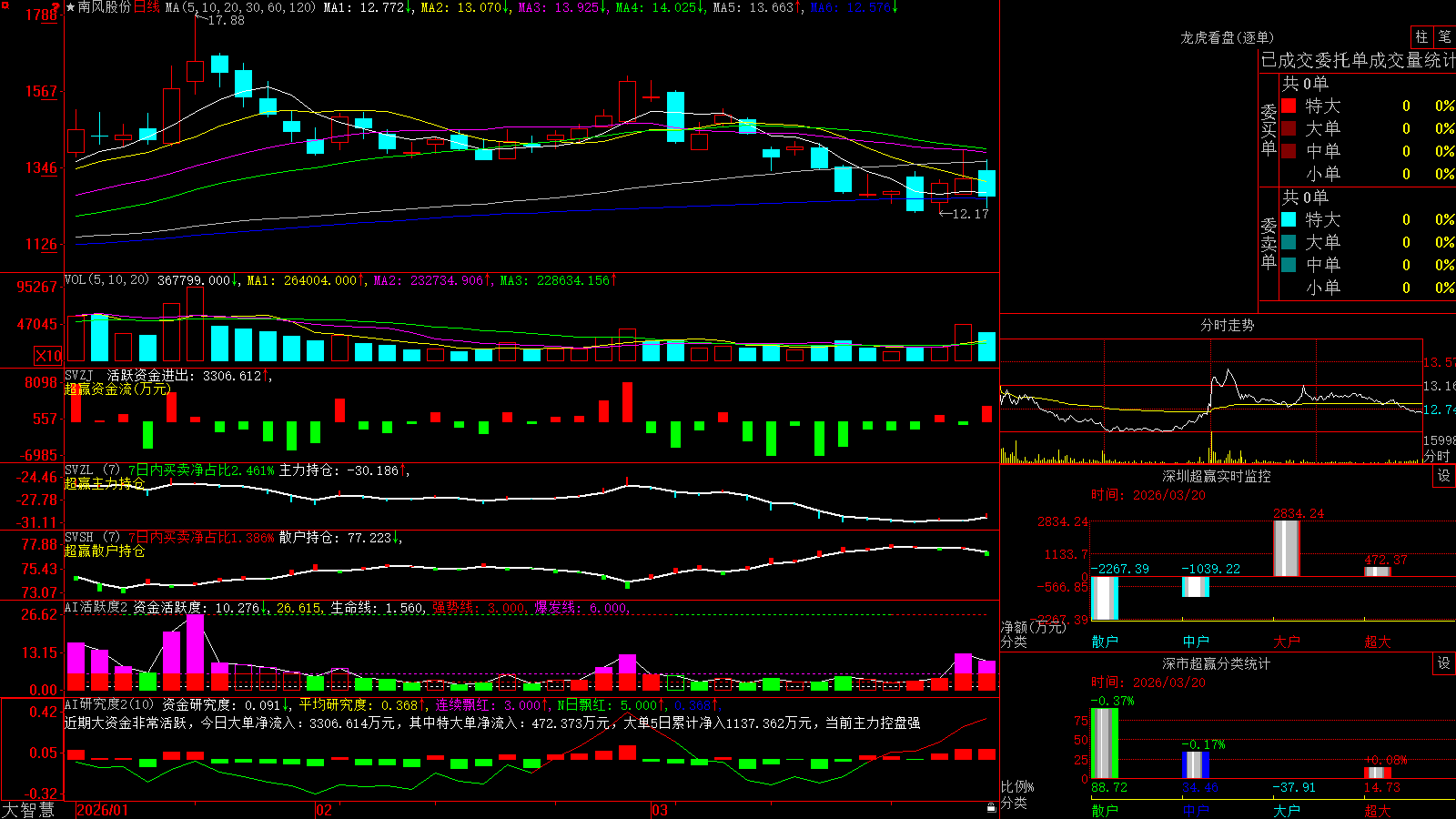Click the 大智慧 label at bottom-left
Screen dimensions: 1456x819
(28, 810)
